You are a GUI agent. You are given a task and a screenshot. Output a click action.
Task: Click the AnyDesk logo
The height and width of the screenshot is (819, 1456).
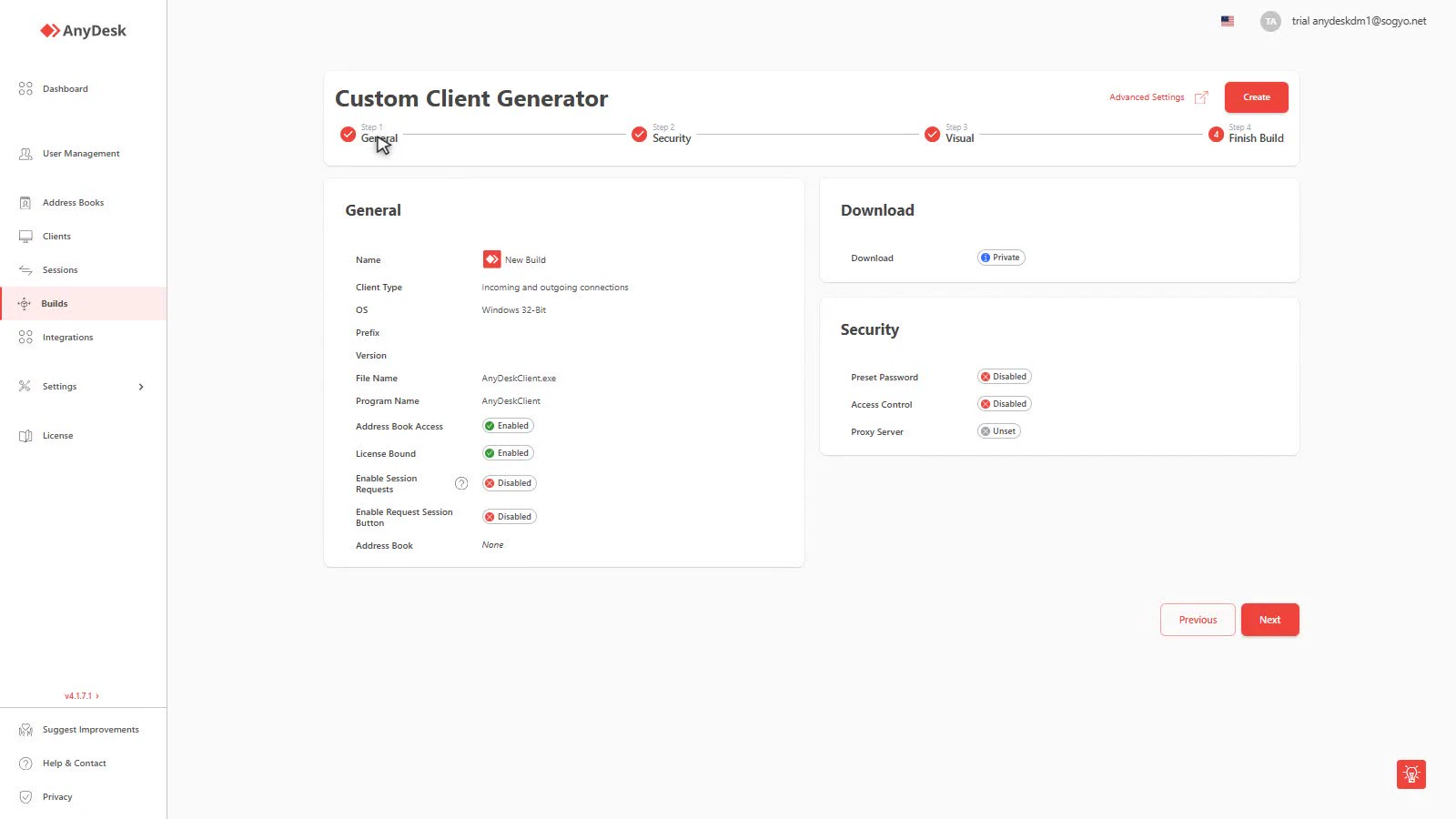click(x=83, y=31)
